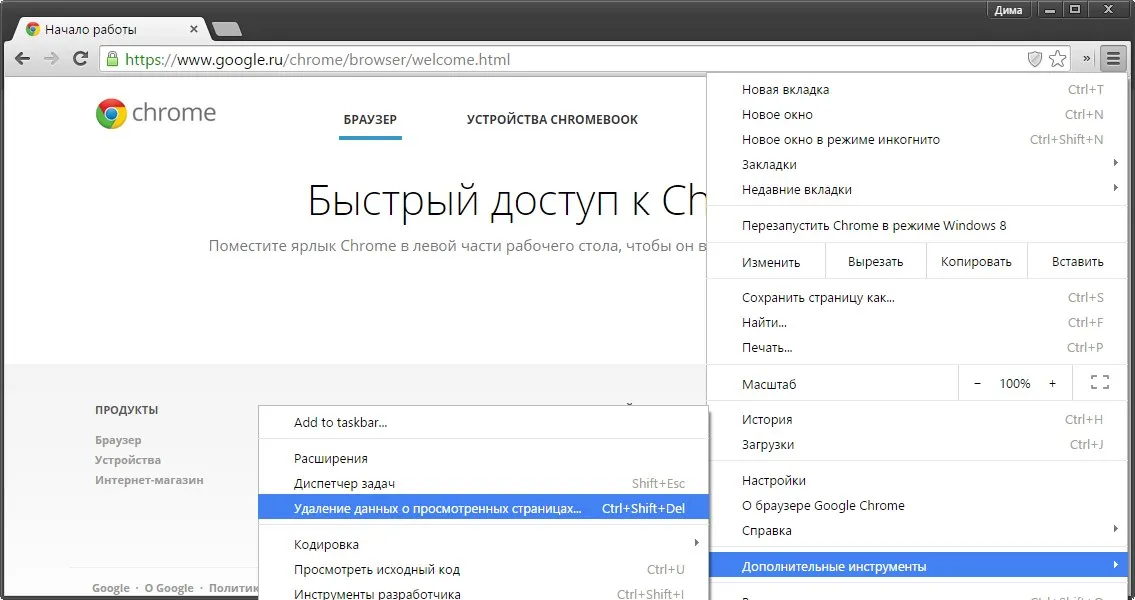The width and height of the screenshot is (1135, 600).
Task: Click the Дима profile button
Action: tap(1008, 10)
